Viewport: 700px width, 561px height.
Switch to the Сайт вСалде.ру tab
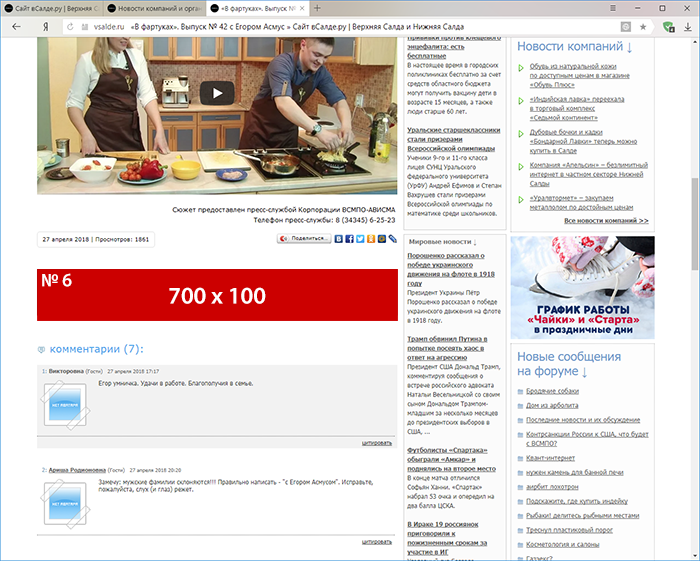(x=52, y=8)
